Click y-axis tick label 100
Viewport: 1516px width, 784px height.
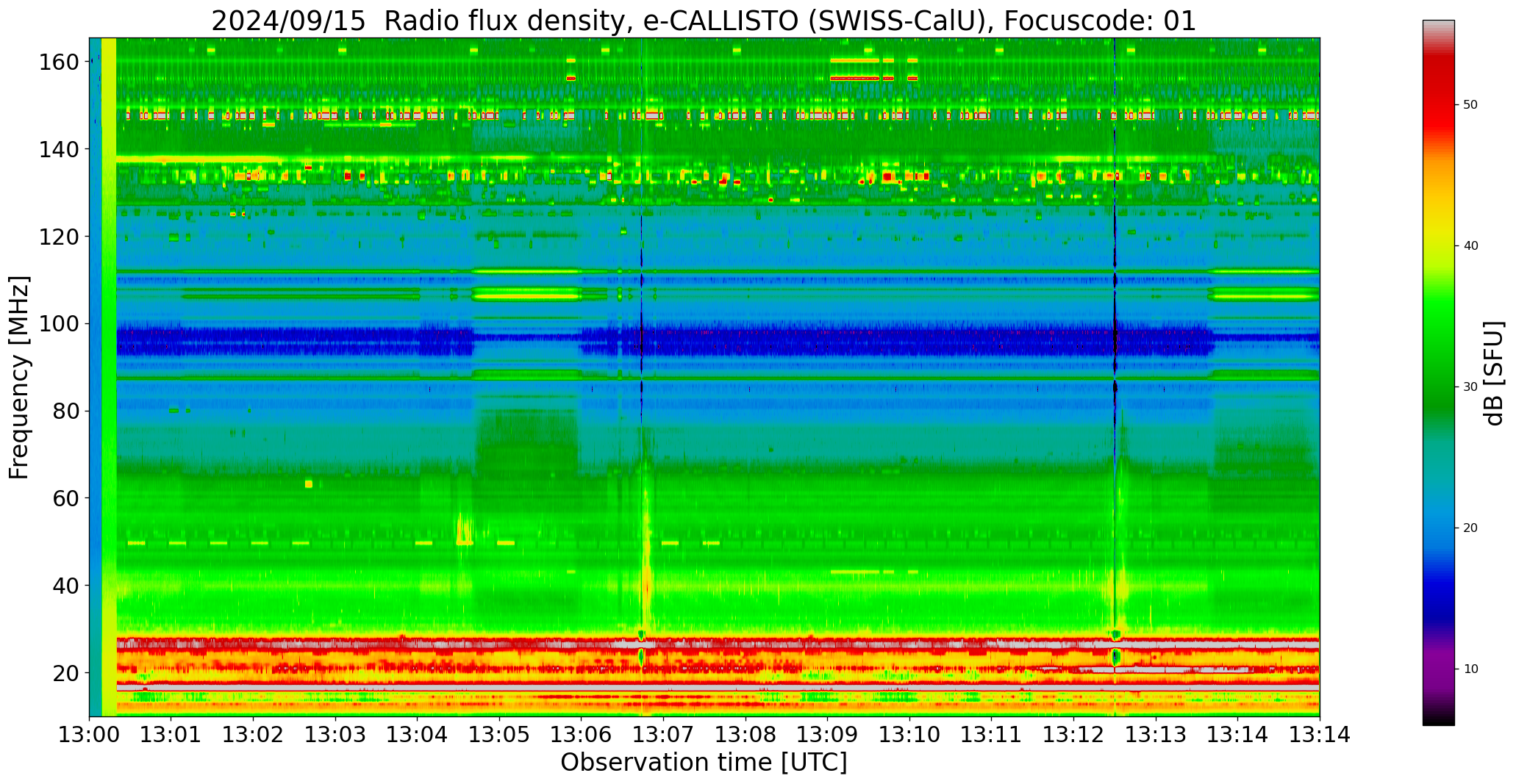(x=59, y=324)
